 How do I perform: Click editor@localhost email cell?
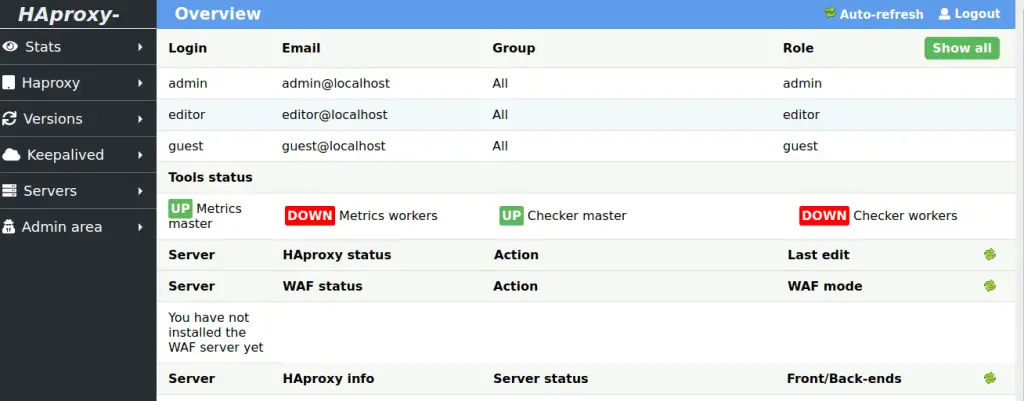click(334, 115)
